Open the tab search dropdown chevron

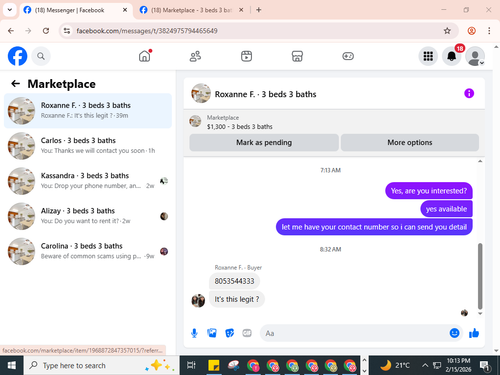[10, 10]
